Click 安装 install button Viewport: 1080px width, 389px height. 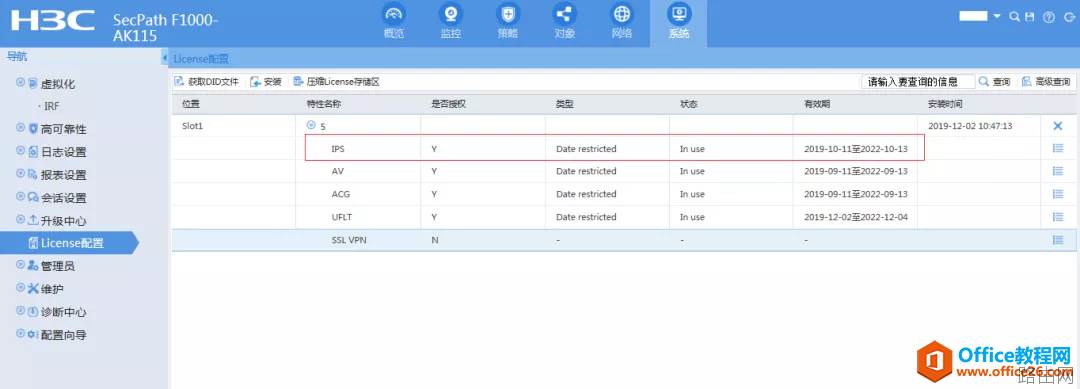[266, 81]
